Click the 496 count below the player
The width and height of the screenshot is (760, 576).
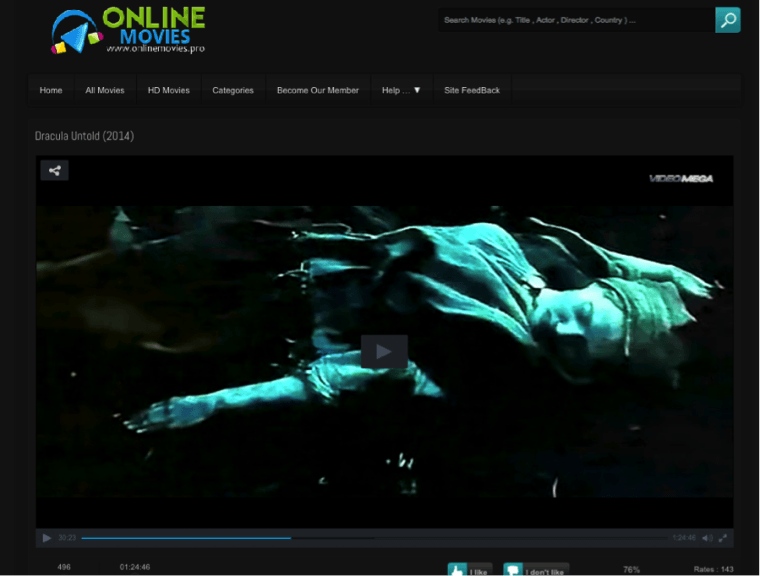coord(64,567)
